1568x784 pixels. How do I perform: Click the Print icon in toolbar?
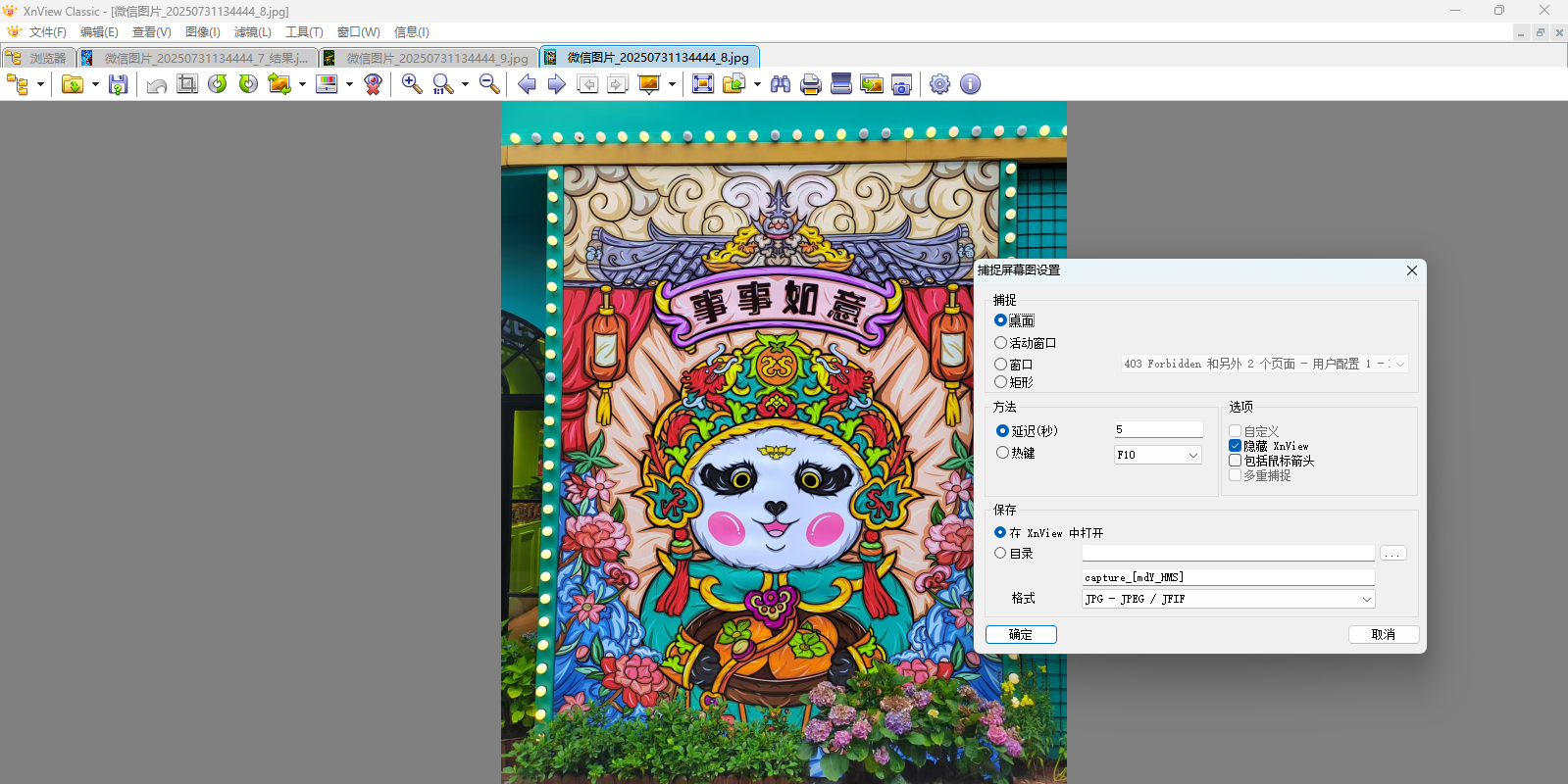point(811,84)
